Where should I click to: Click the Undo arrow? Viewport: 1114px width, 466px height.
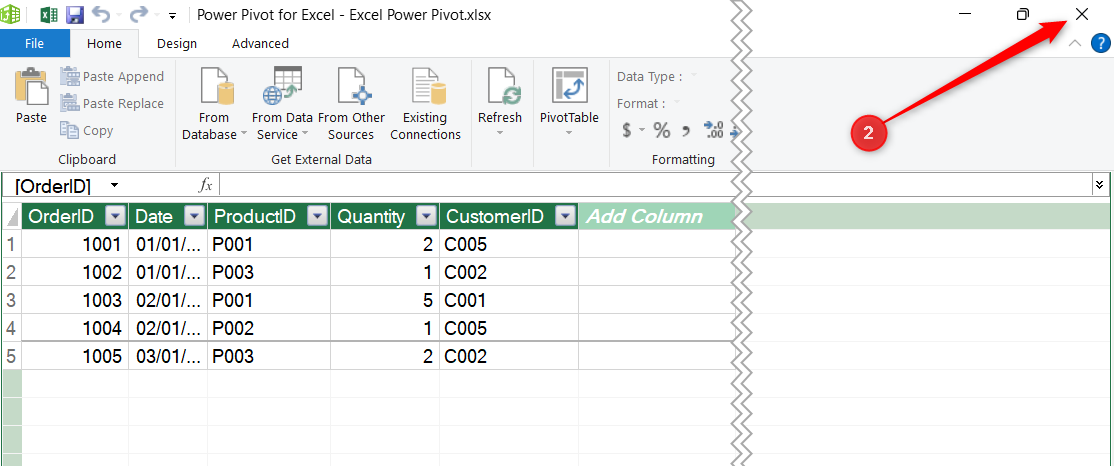[x=102, y=14]
